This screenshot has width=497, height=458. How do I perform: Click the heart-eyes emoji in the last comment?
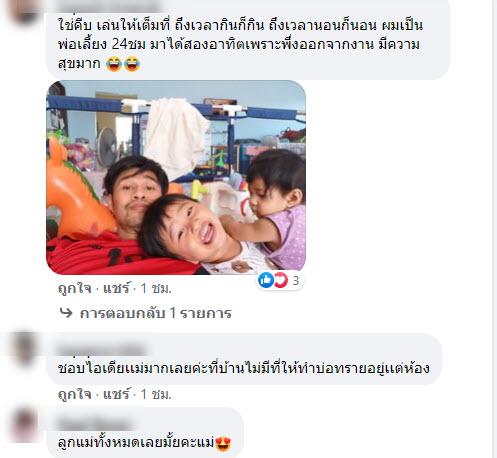(223, 443)
